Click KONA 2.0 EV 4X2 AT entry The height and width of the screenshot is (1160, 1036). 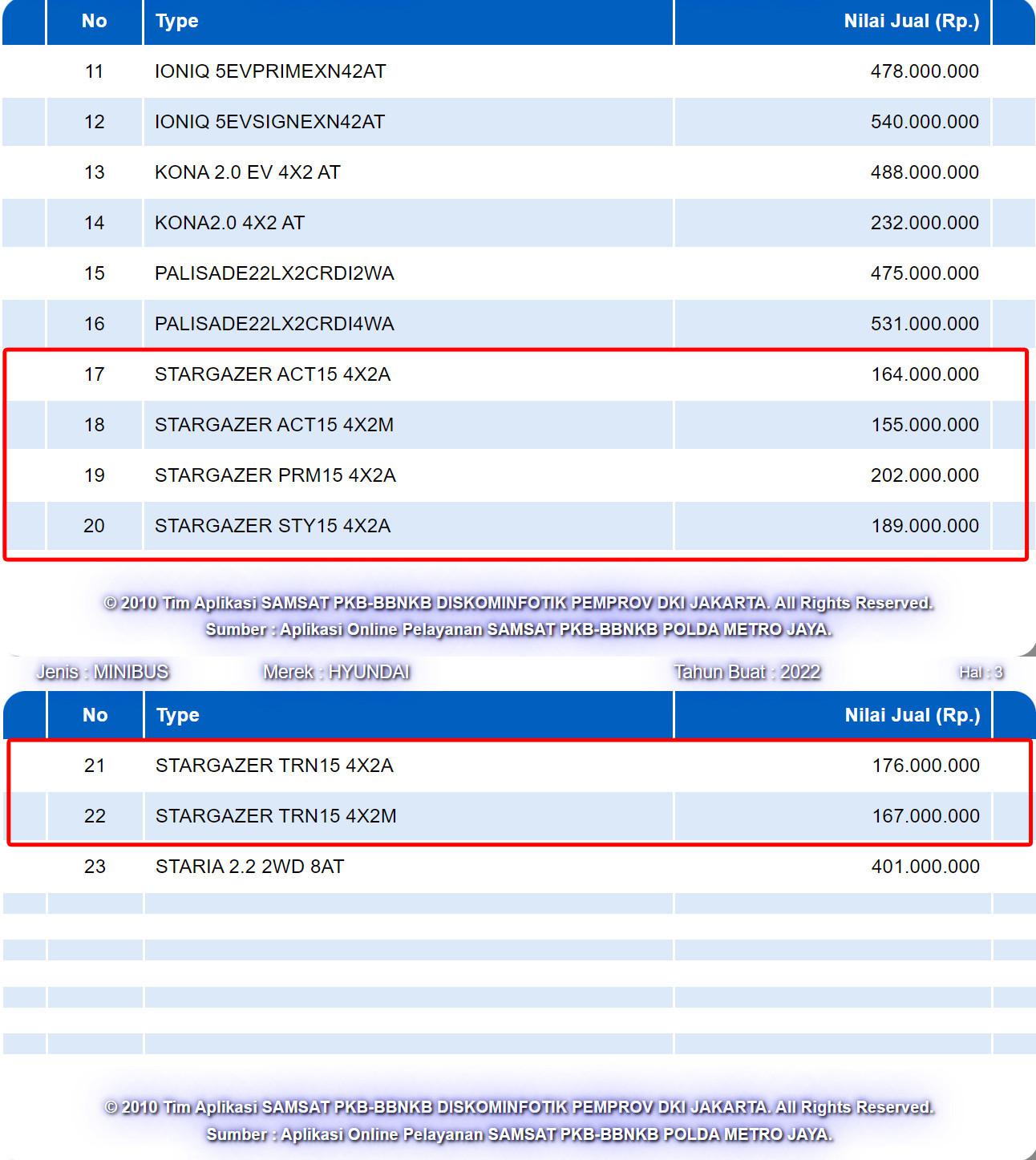pyautogui.click(x=248, y=172)
